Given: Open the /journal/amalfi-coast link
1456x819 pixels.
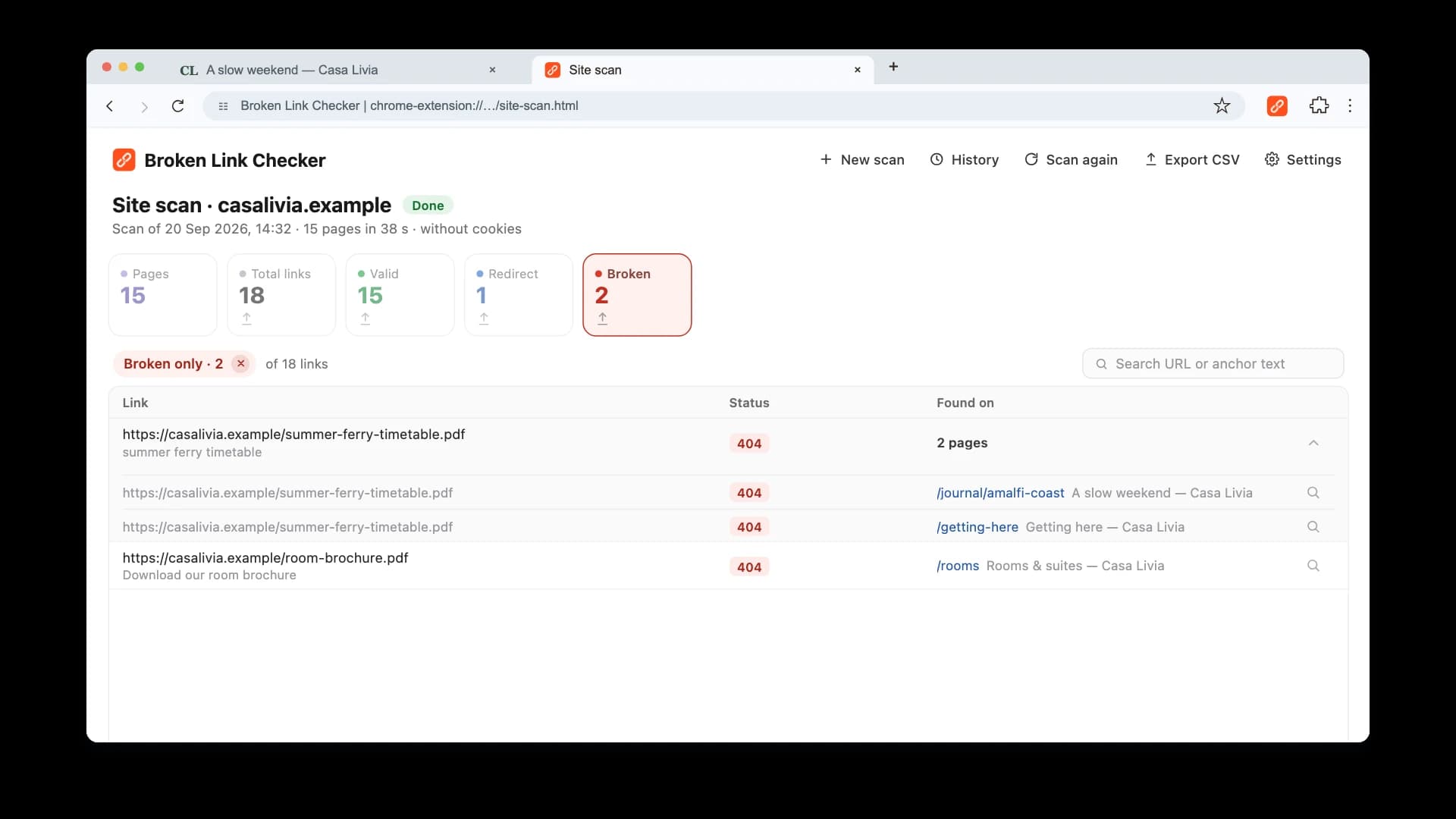Looking at the screenshot, I should tap(1000, 493).
